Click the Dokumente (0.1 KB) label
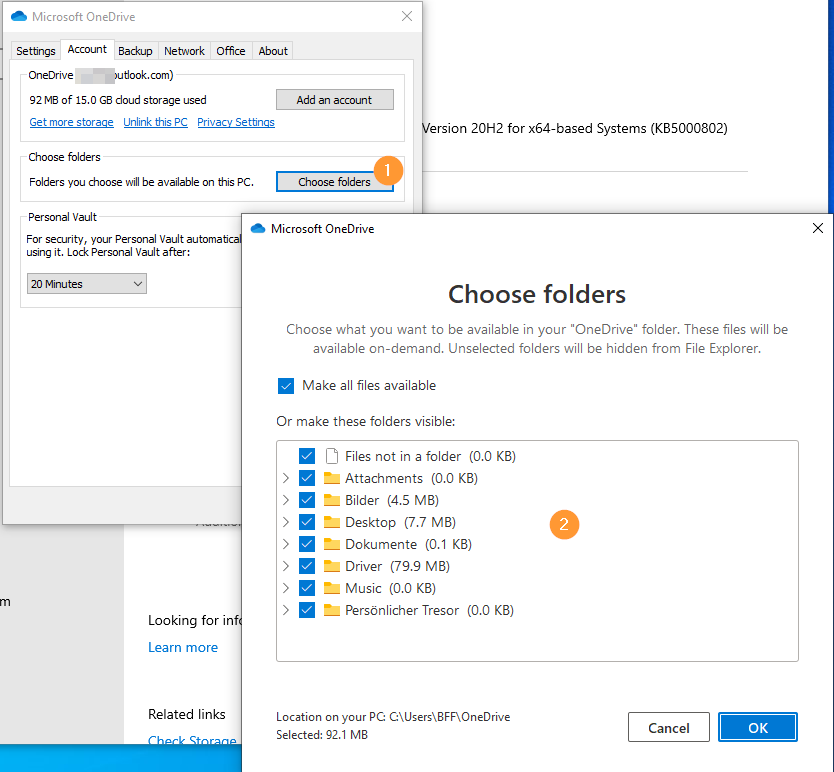834x772 pixels. [x=408, y=544]
